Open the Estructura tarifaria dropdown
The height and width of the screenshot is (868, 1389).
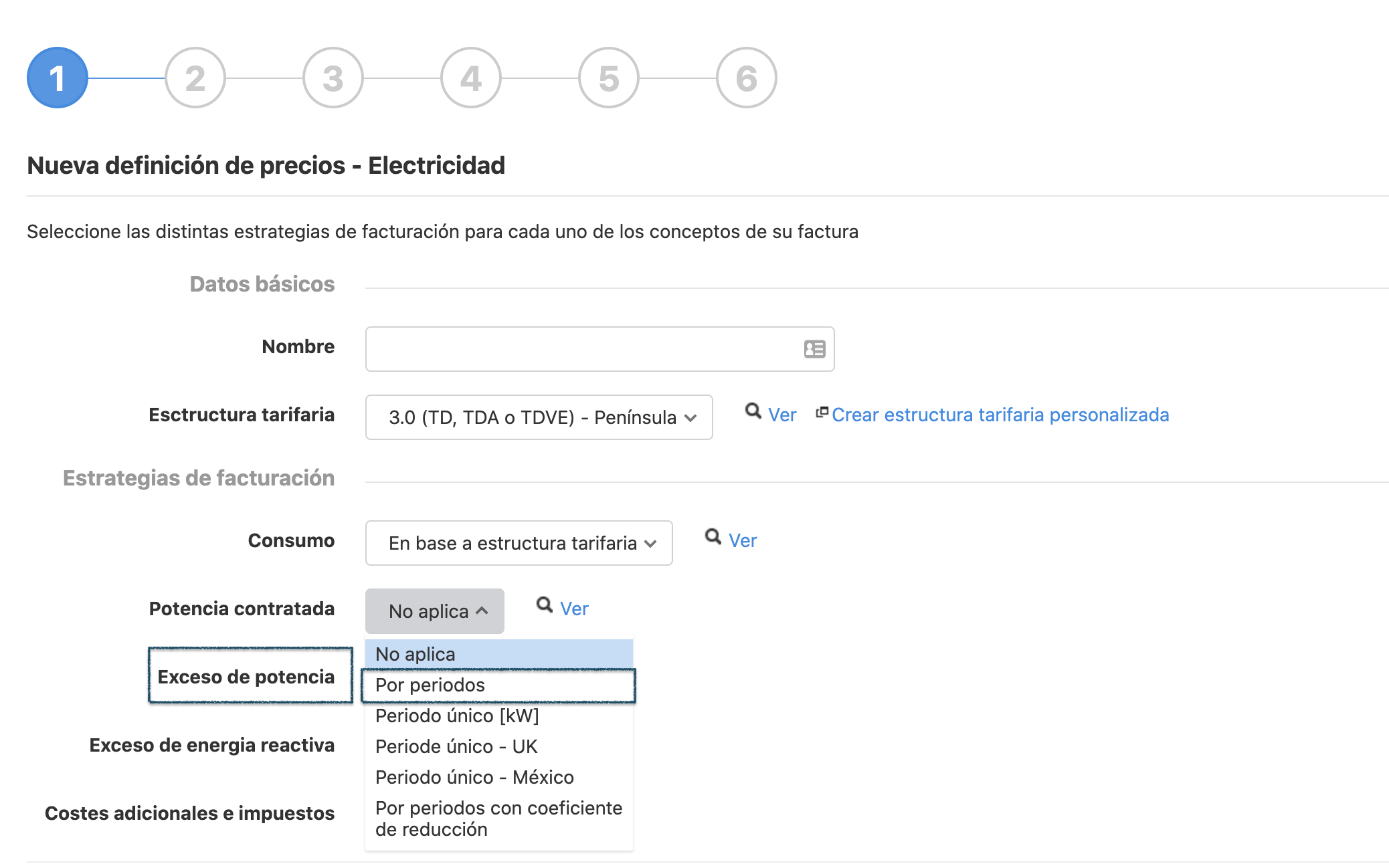point(539,417)
